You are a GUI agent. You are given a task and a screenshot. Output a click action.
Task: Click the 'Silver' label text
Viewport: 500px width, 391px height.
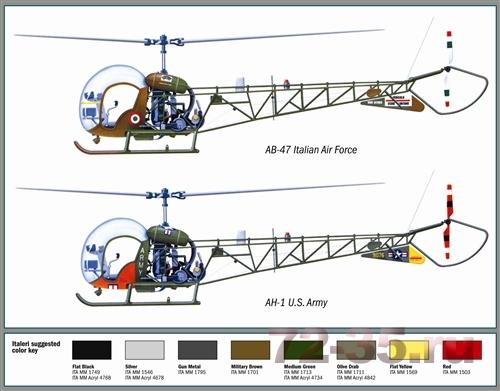[x=131, y=366]
